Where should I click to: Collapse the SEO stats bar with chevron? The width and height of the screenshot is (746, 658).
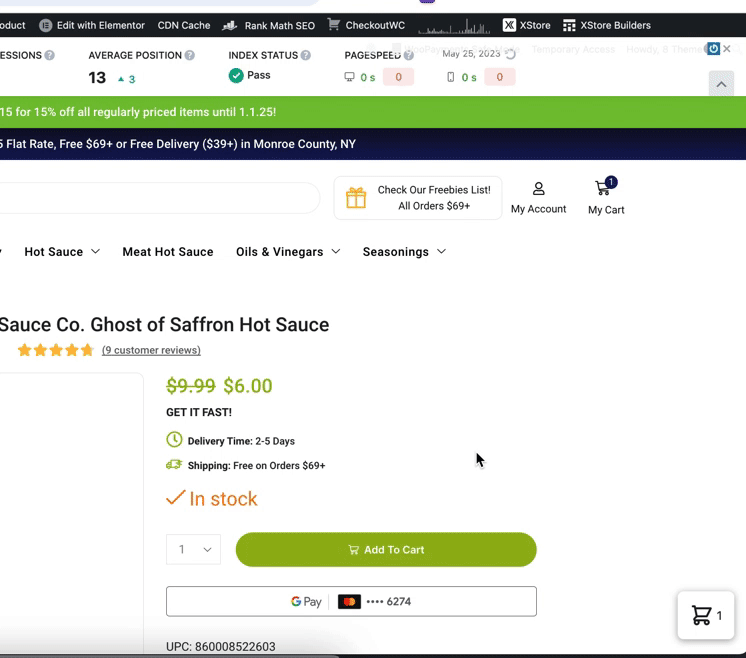pyautogui.click(x=721, y=85)
